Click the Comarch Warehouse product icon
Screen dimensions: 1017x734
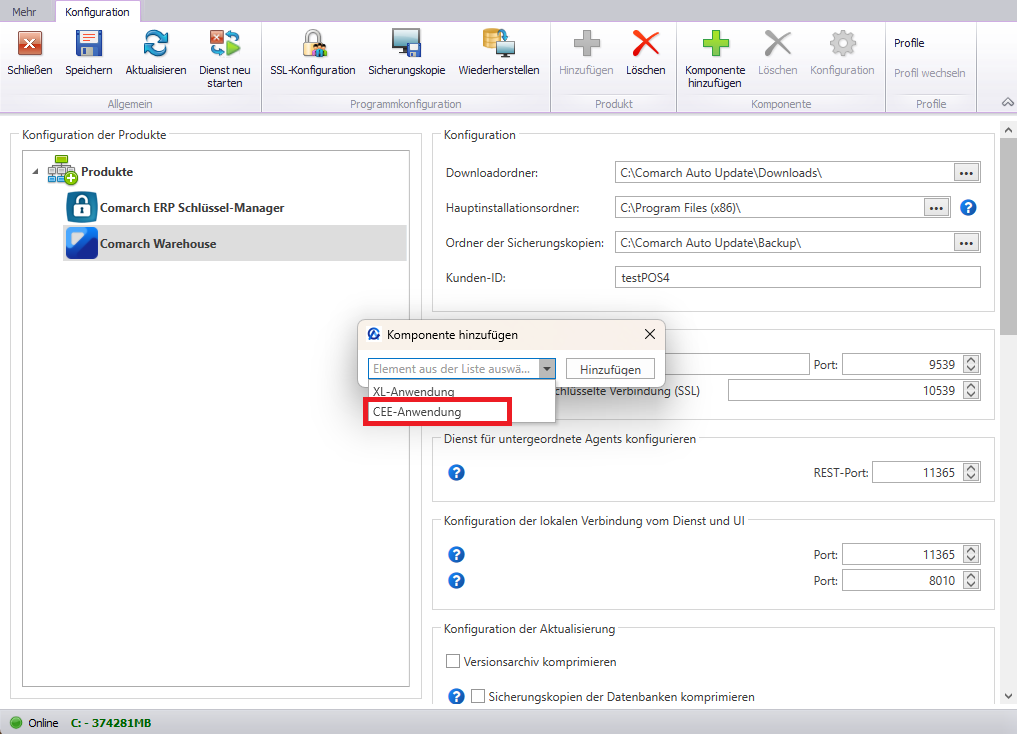point(82,243)
